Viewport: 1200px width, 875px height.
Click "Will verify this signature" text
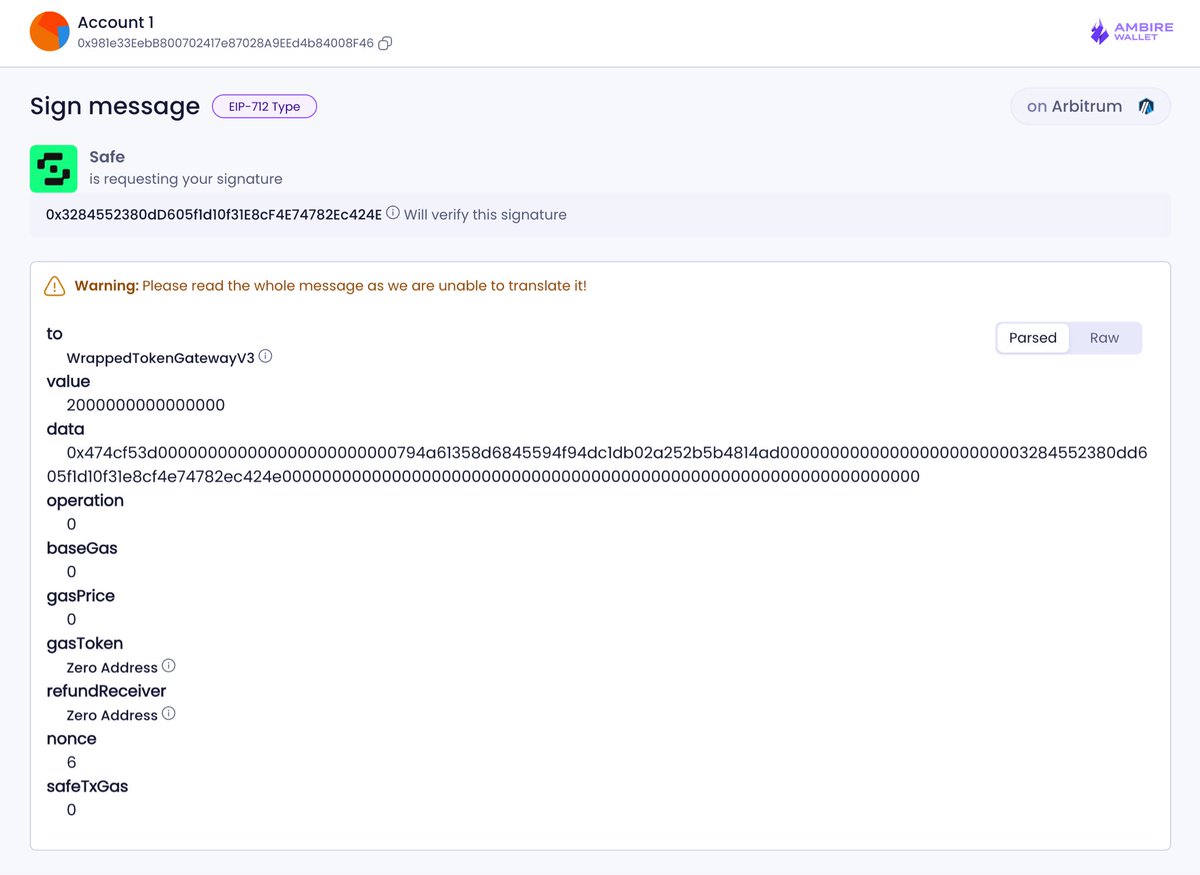pyautogui.click(x=485, y=214)
